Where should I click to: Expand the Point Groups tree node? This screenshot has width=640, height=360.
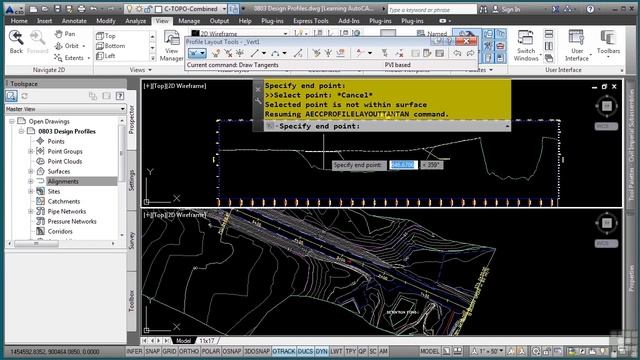(31, 151)
